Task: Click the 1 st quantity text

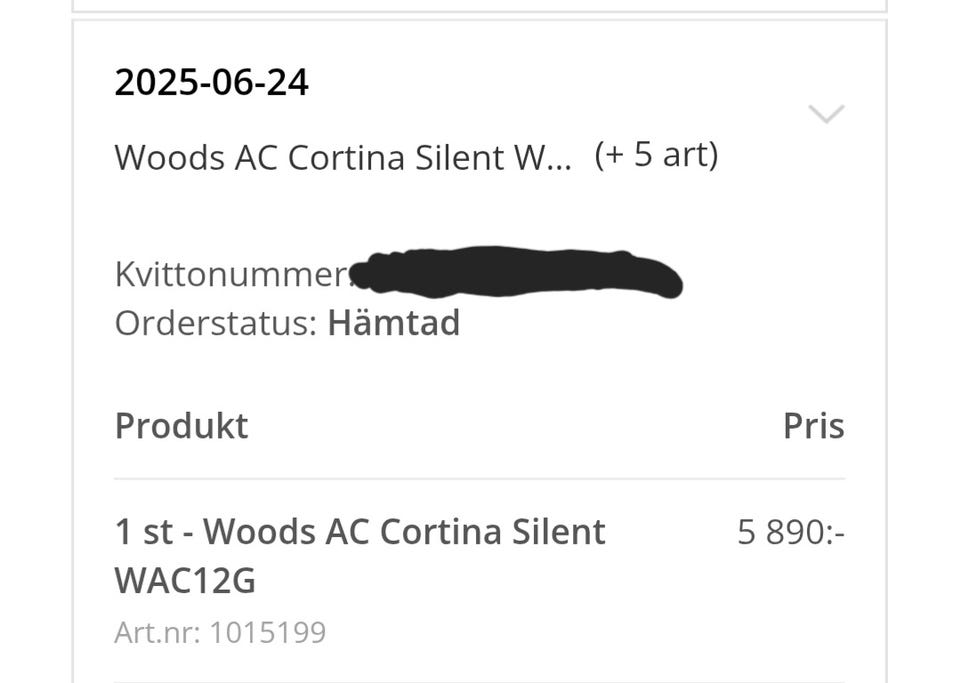Action: [144, 531]
